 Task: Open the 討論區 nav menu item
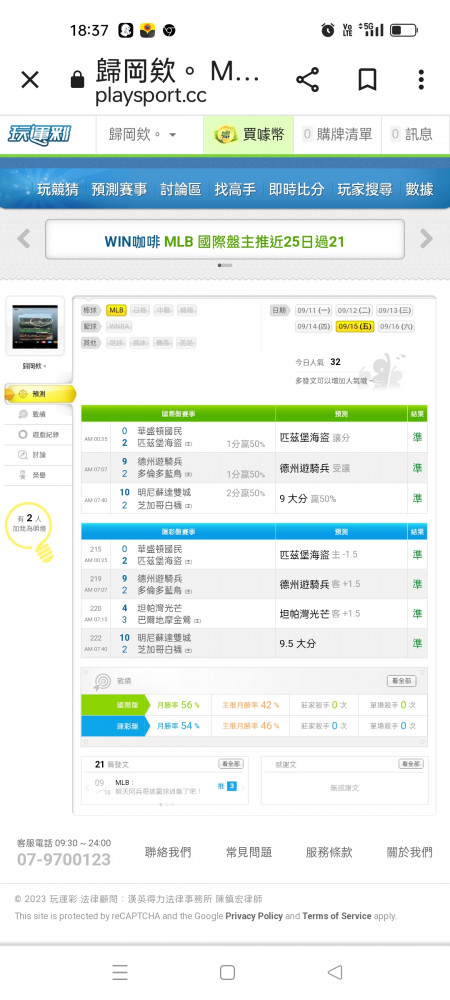click(180, 189)
